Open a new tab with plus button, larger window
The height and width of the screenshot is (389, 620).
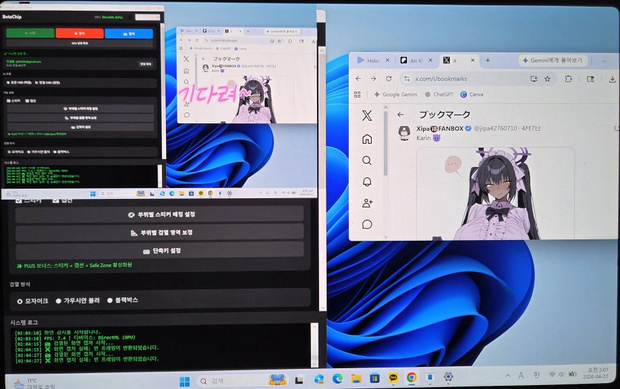[x=488, y=60]
